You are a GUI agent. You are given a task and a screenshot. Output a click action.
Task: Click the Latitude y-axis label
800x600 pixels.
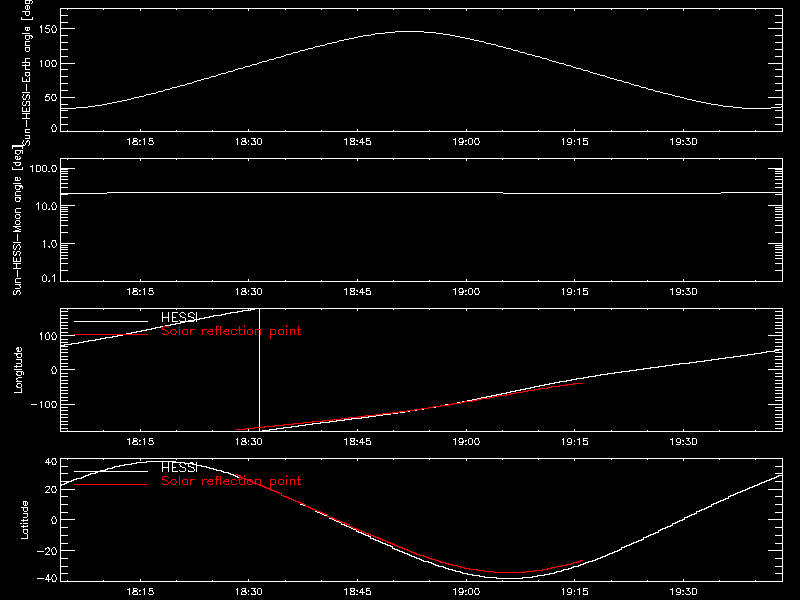click(x=24, y=520)
